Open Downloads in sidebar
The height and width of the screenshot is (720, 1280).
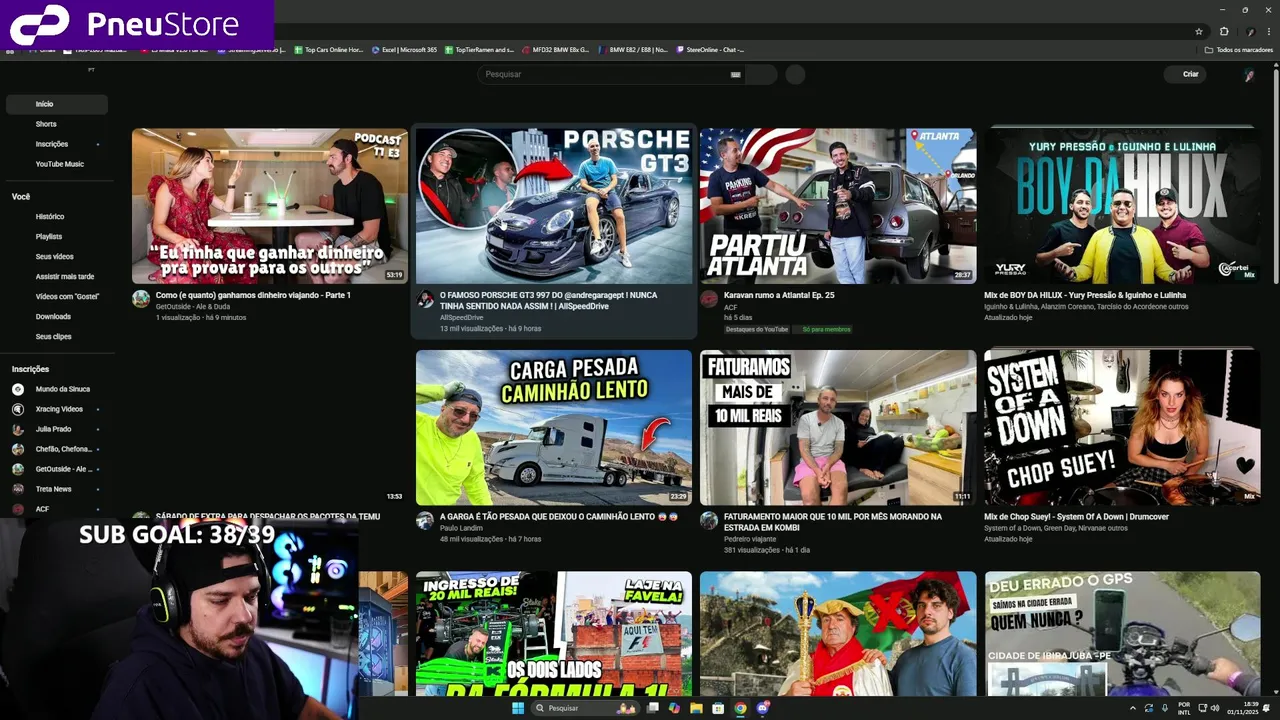point(57,316)
